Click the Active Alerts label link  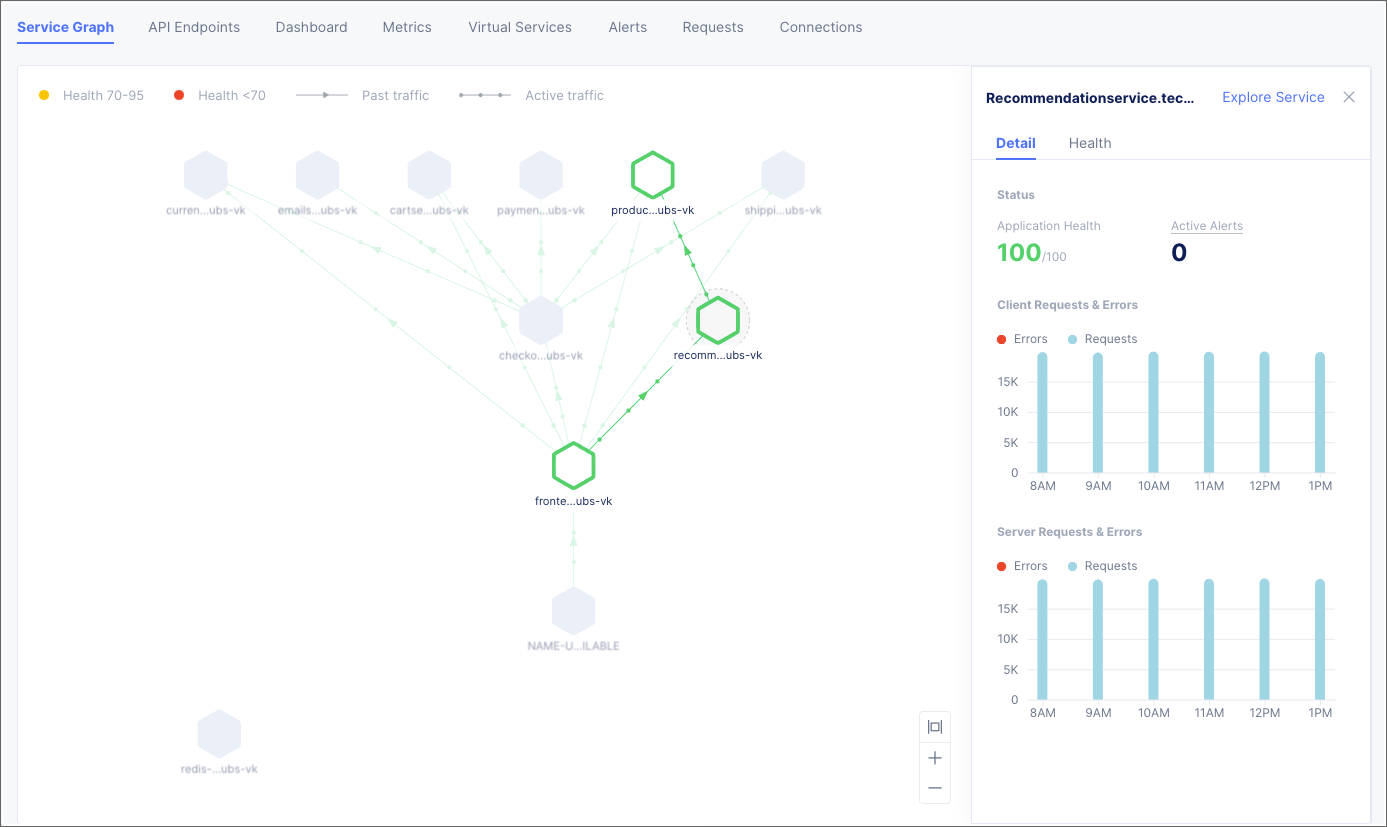pos(1207,226)
